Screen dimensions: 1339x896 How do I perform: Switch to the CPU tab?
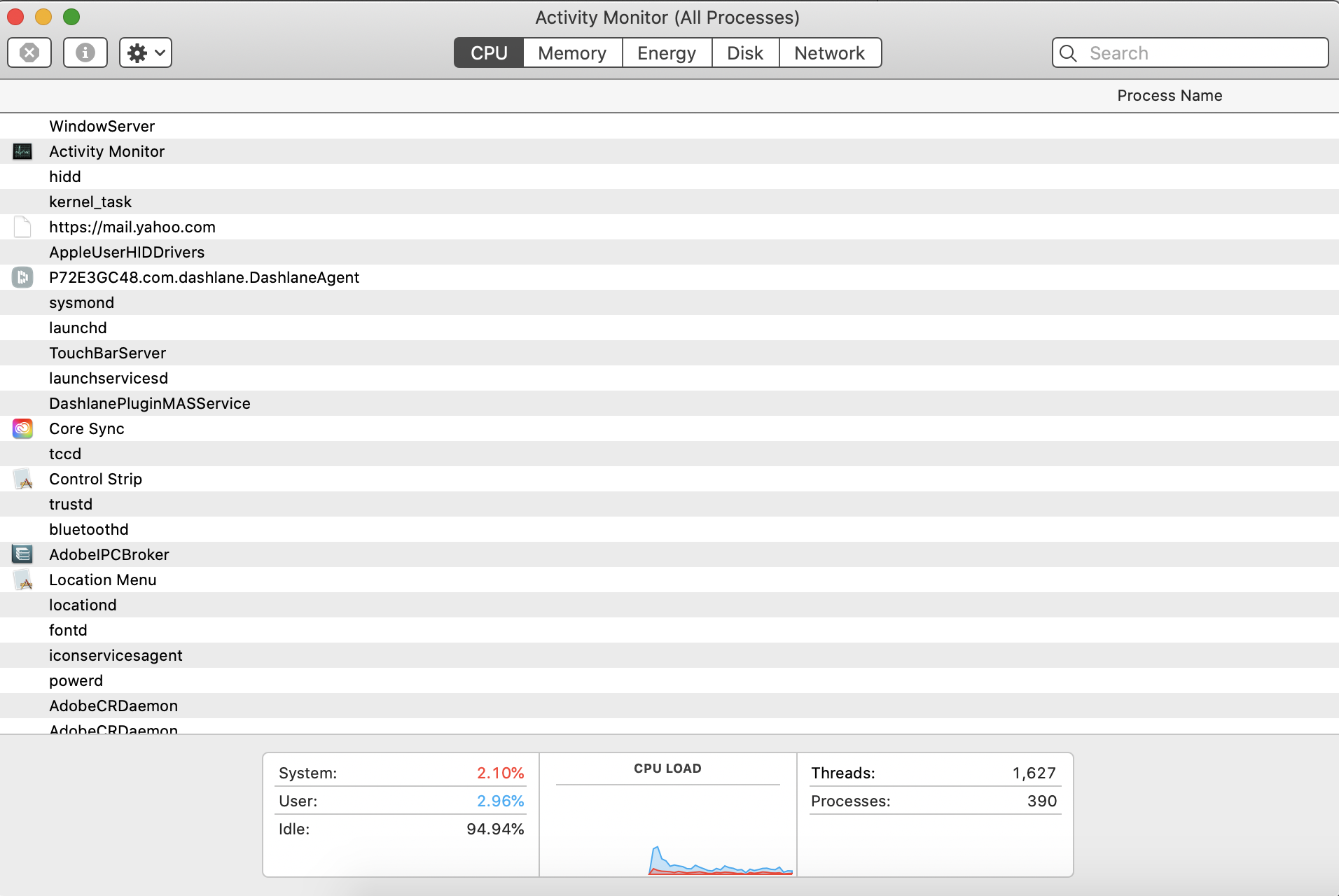[x=489, y=52]
